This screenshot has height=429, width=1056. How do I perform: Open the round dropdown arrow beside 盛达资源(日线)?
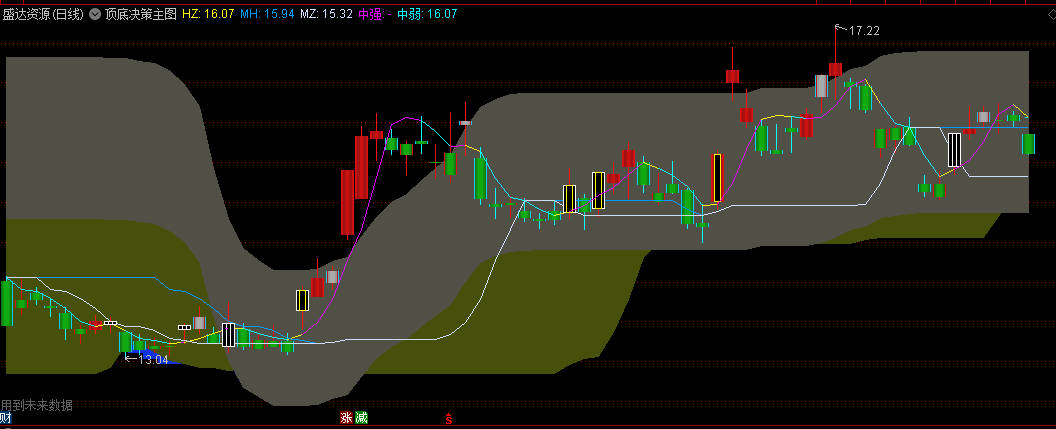(95, 13)
